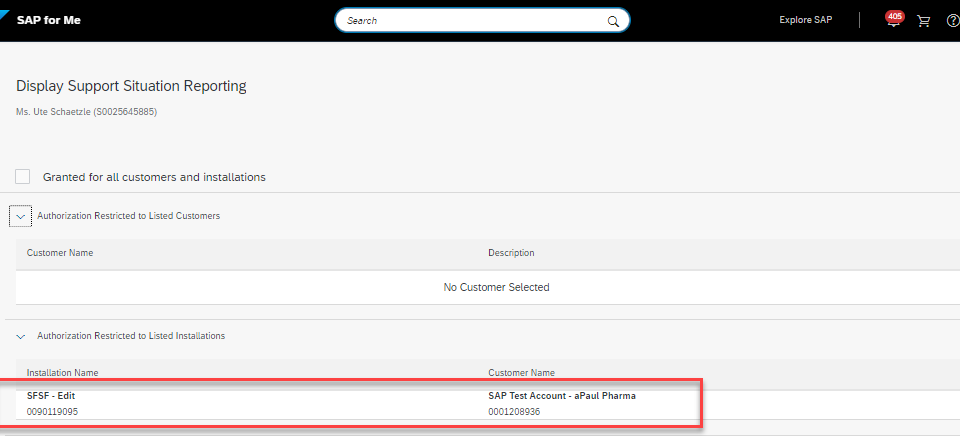Click SAP Test Account - aPaul Pharma
The height and width of the screenshot is (436, 960).
[562, 396]
